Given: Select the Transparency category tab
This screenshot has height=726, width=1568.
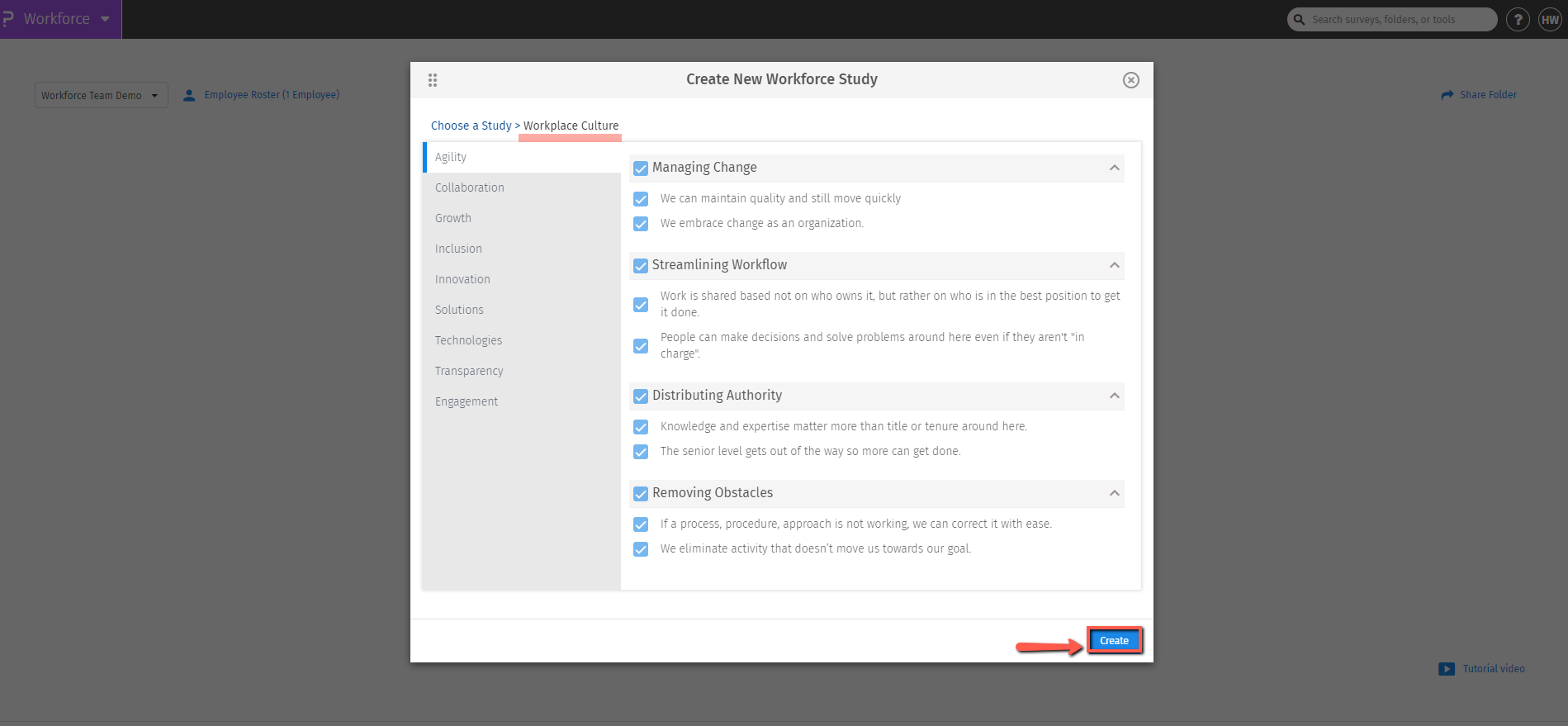Looking at the screenshot, I should 522,371.
